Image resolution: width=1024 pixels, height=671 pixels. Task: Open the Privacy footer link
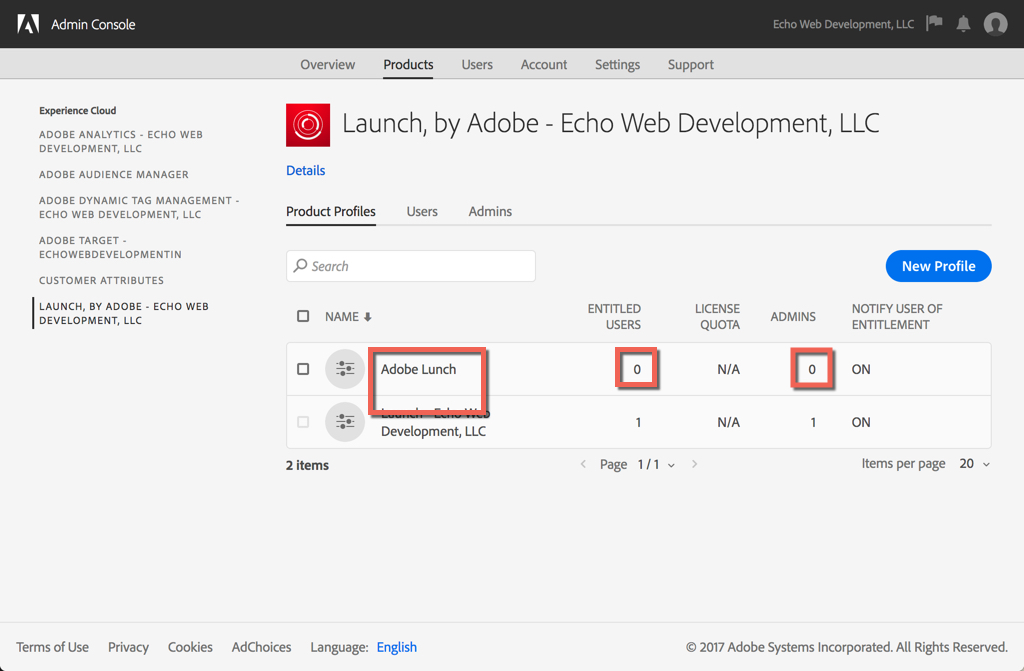(128, 647)
